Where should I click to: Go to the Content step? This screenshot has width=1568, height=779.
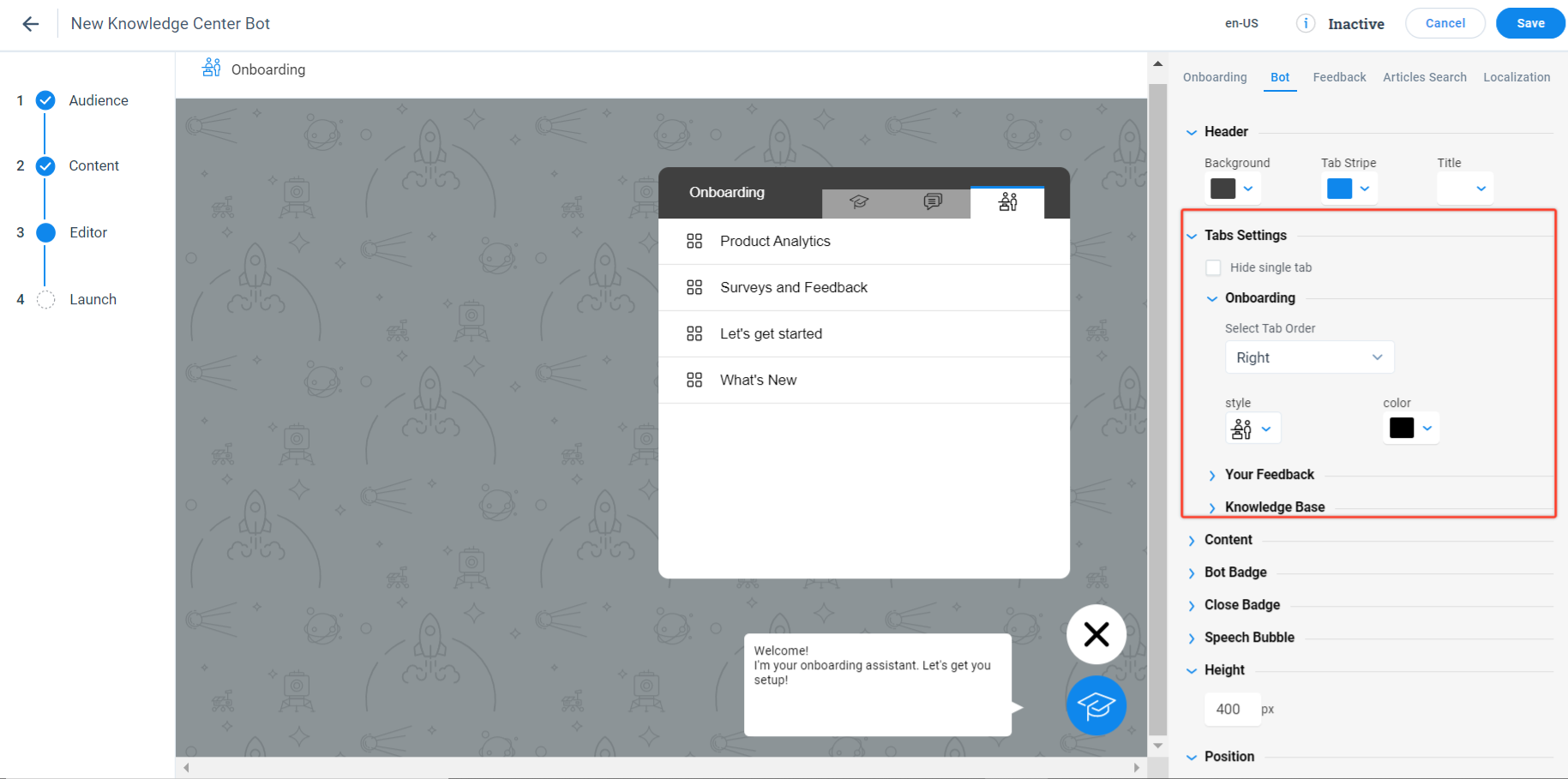coord(93,165)
